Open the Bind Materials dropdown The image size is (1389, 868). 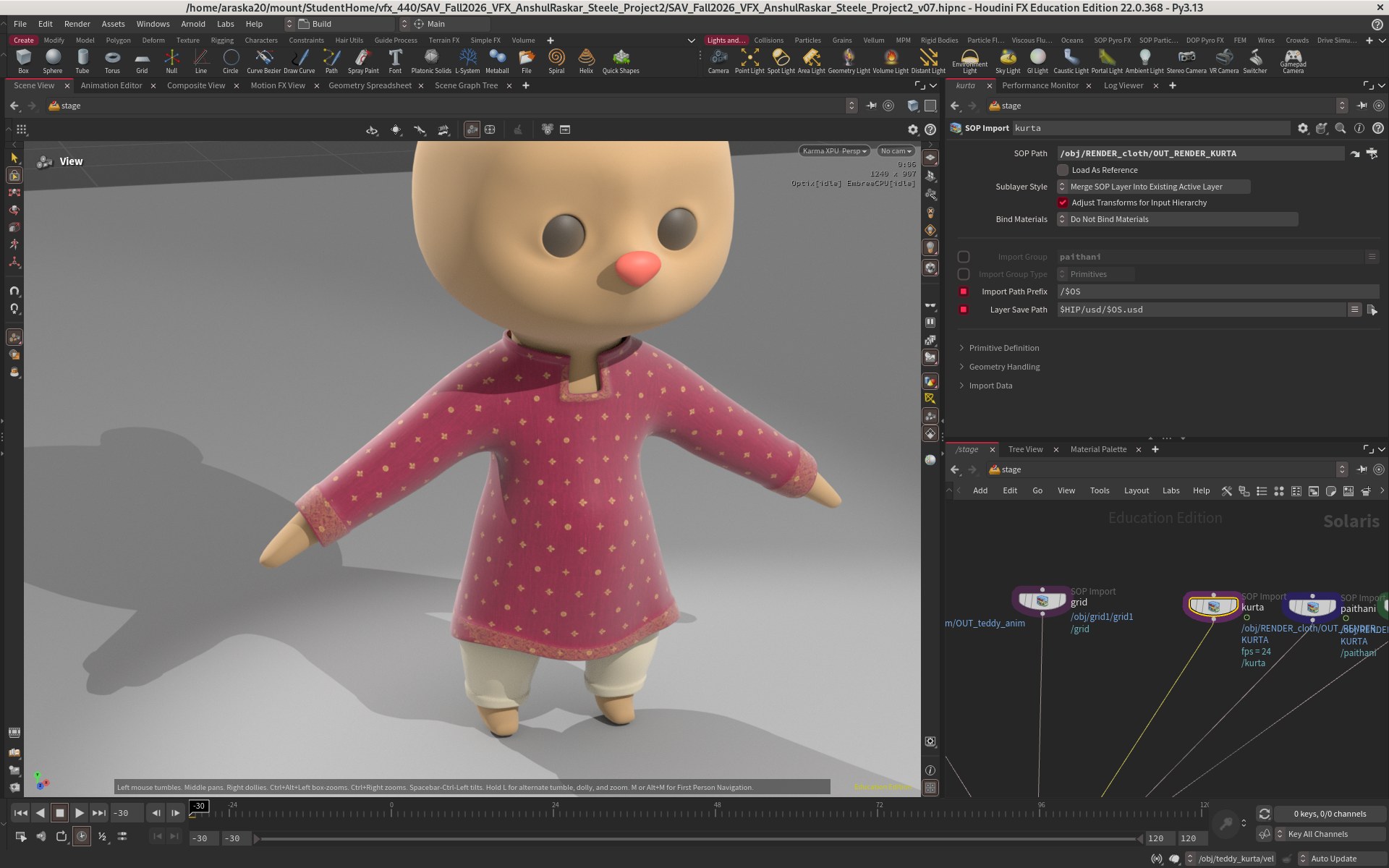[x=1177, y=219]
